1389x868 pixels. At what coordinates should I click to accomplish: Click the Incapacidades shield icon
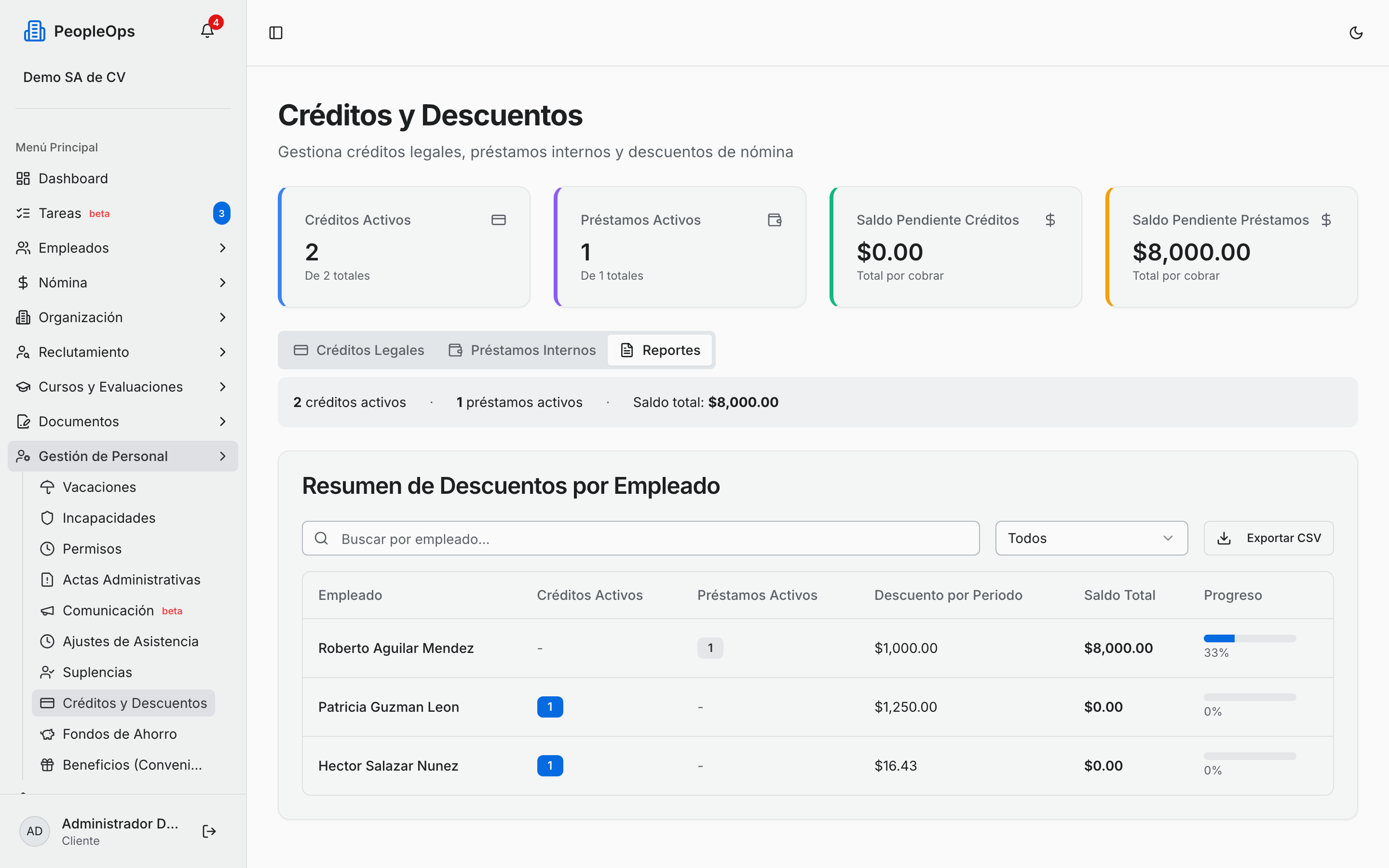tap(47, 518)
